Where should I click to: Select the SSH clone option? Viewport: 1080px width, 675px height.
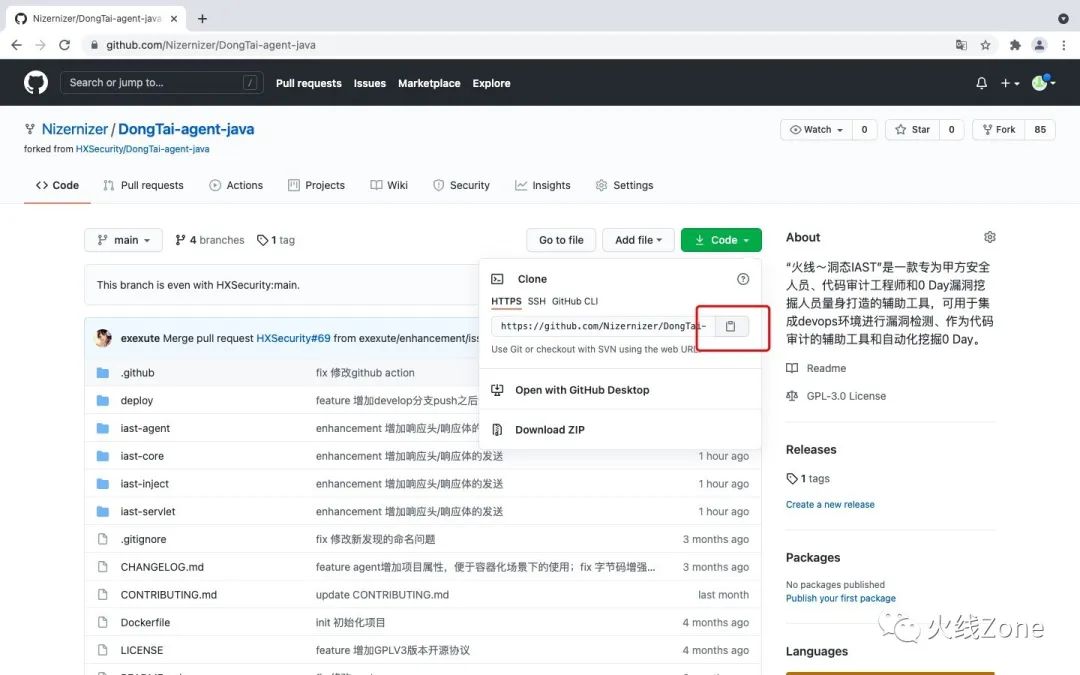pos(537,301)
